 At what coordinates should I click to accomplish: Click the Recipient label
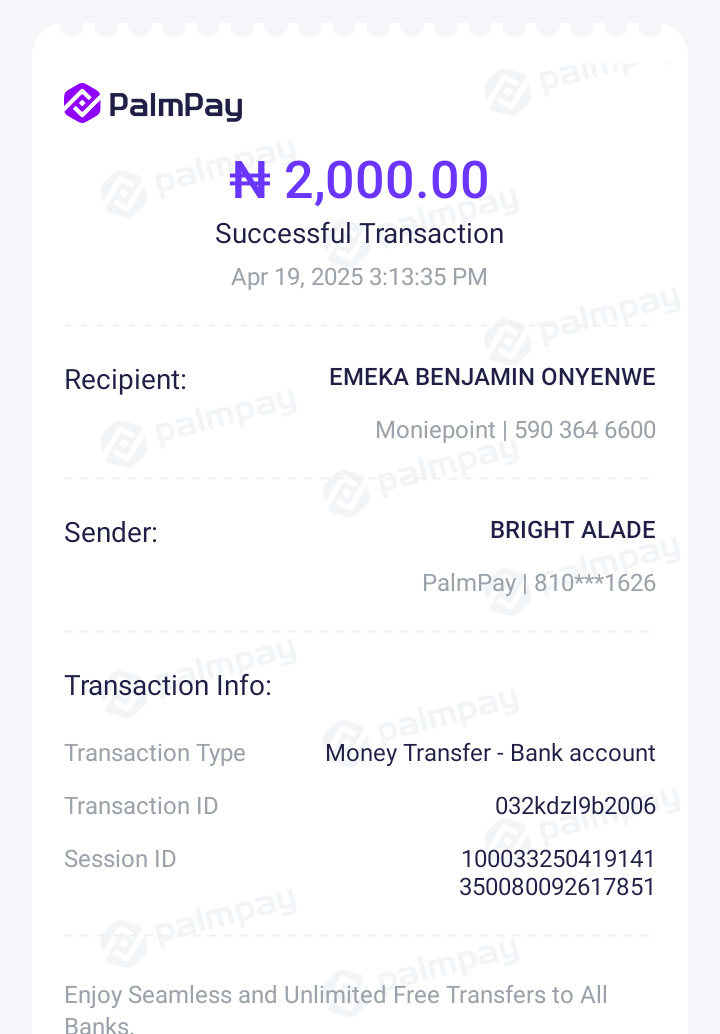tap(125, 380)
